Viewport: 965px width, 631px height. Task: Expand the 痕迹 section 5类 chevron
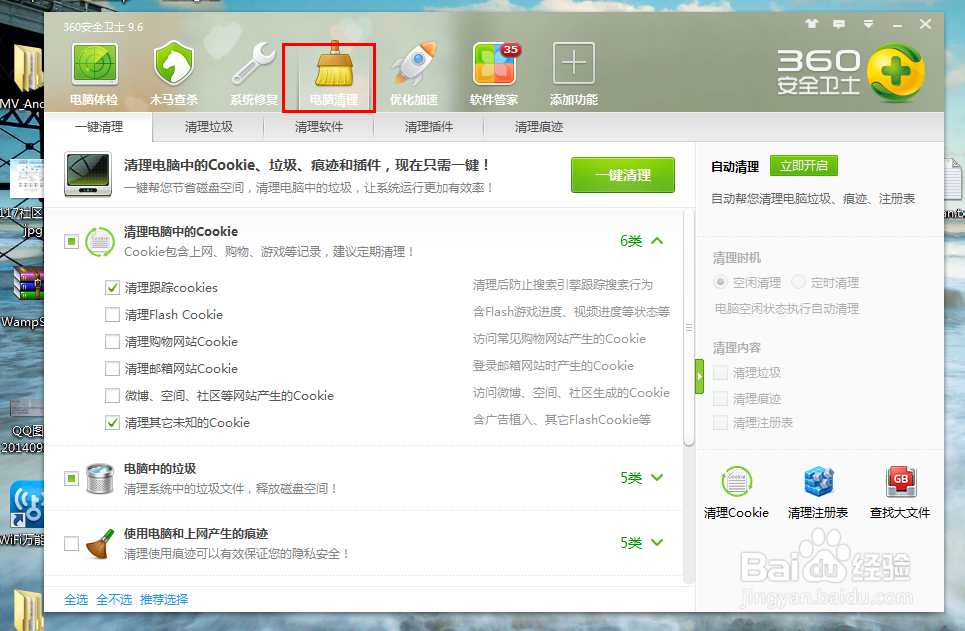[x=657, y=542]
